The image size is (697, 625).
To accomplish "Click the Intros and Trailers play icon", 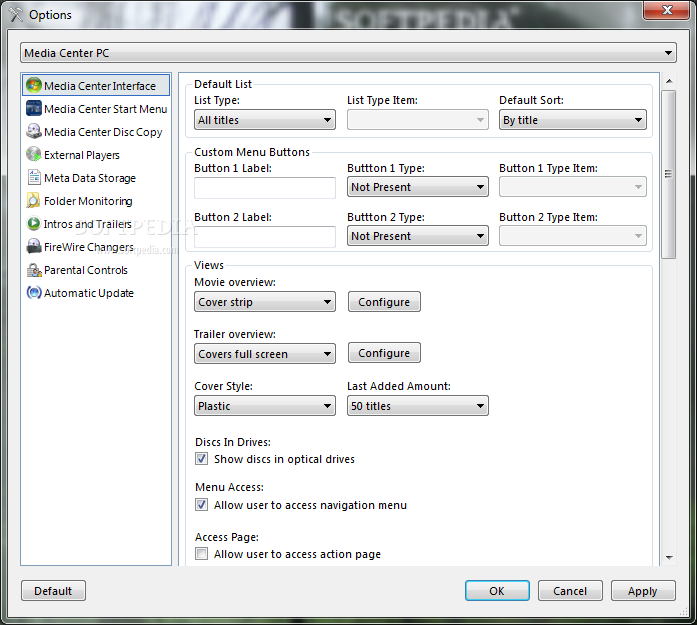I will [x=34, y=224].
